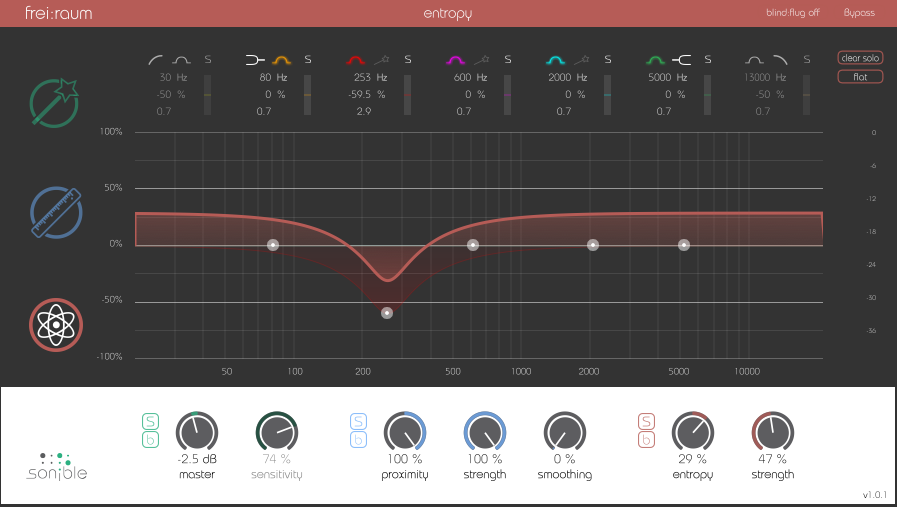Image resolution: width=897 pixels, height=507 pixels.
Task: Click the wand icon of 600 Hz band
Action: [482, 60]
